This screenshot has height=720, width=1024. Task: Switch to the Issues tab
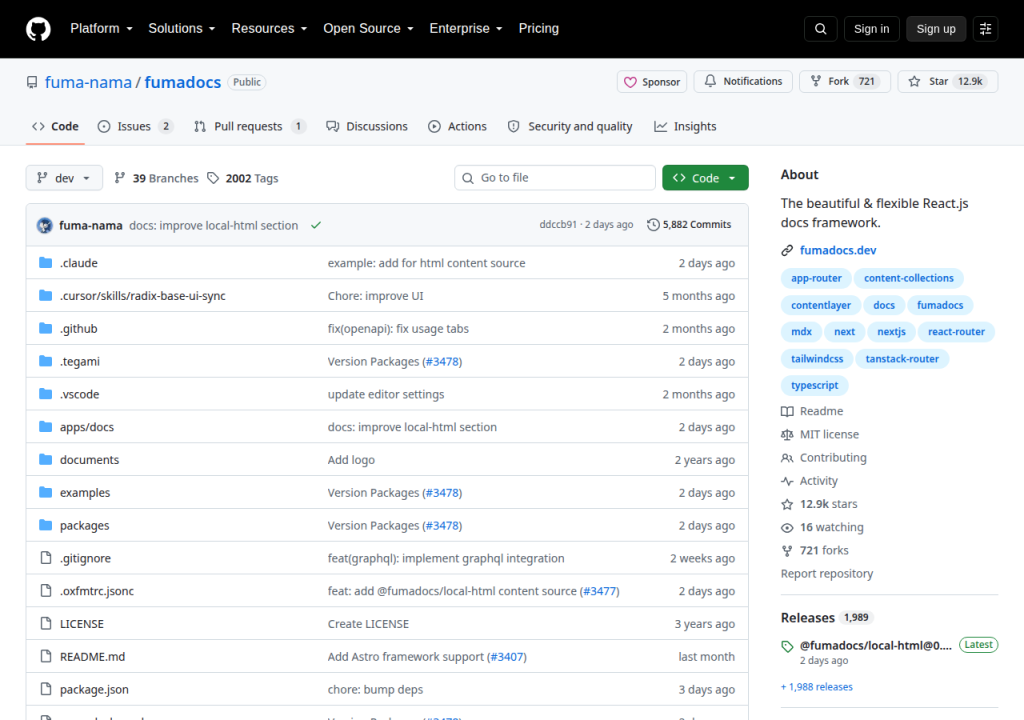[x=135, y=126]
